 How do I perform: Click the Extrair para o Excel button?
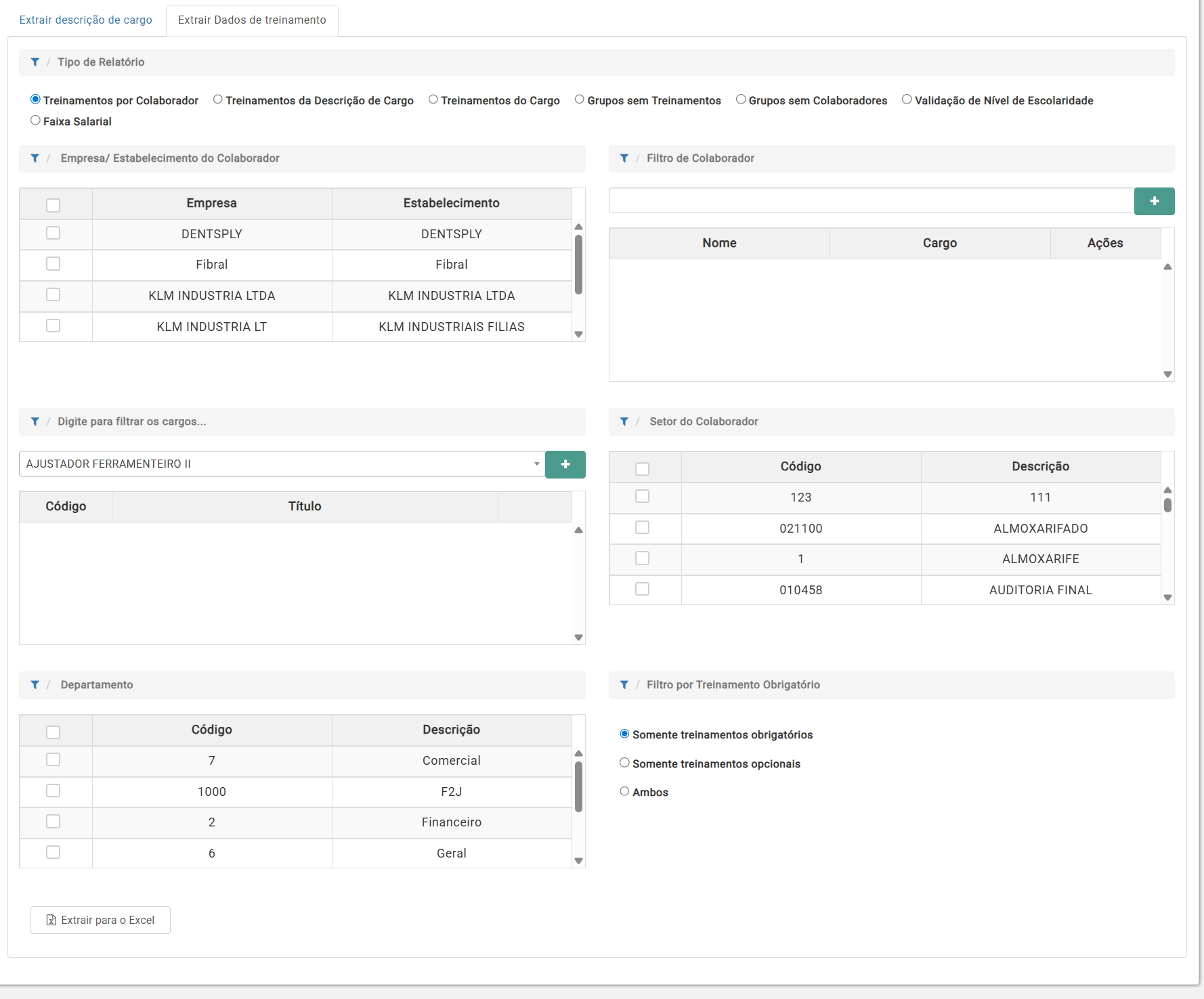[100, 920]
